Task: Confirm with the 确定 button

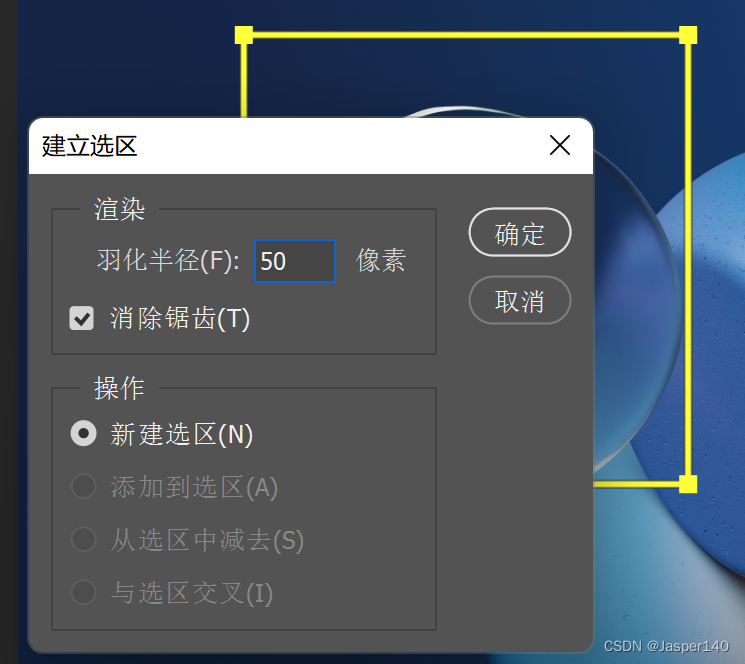Action: coord(520,232)
